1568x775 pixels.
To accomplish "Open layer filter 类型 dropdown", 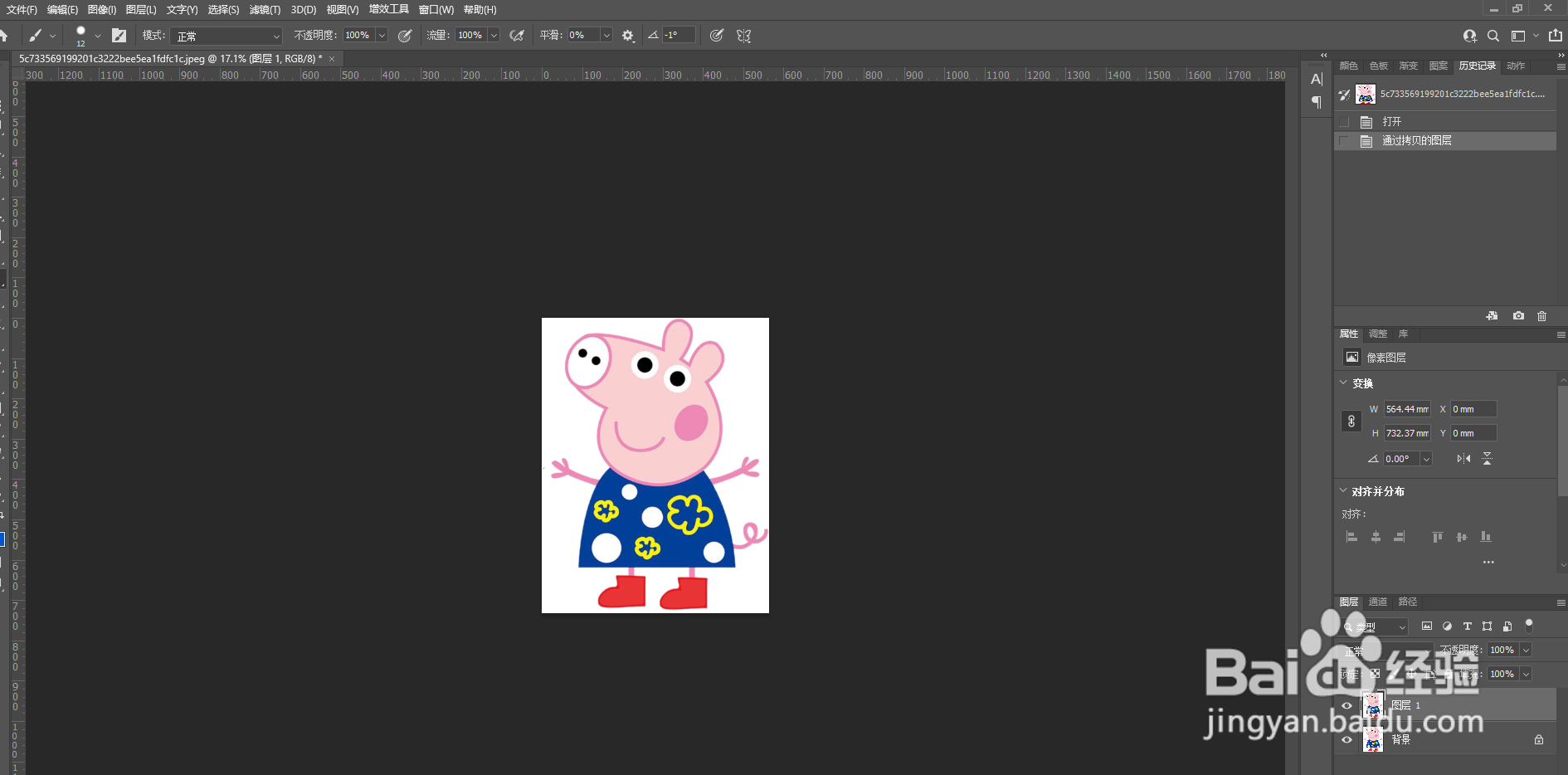I will 1376,626.
